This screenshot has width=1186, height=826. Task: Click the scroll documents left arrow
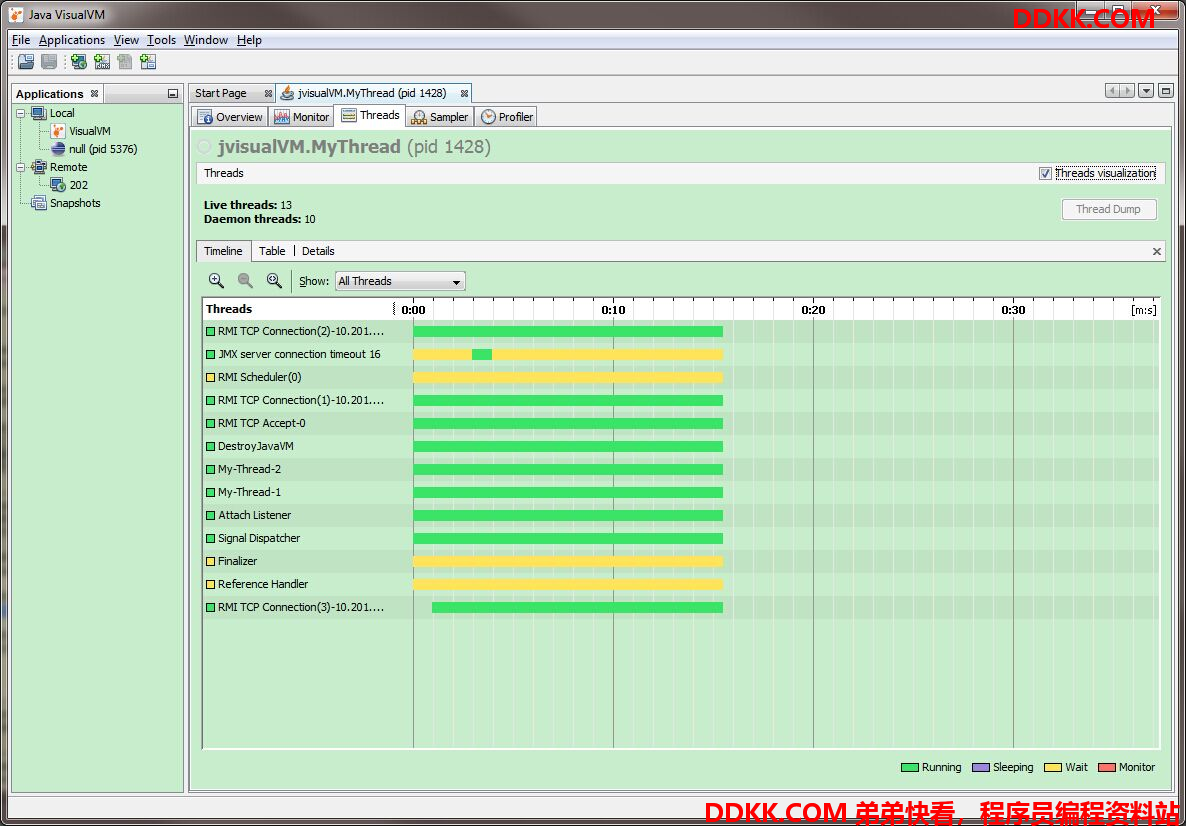1113,92
